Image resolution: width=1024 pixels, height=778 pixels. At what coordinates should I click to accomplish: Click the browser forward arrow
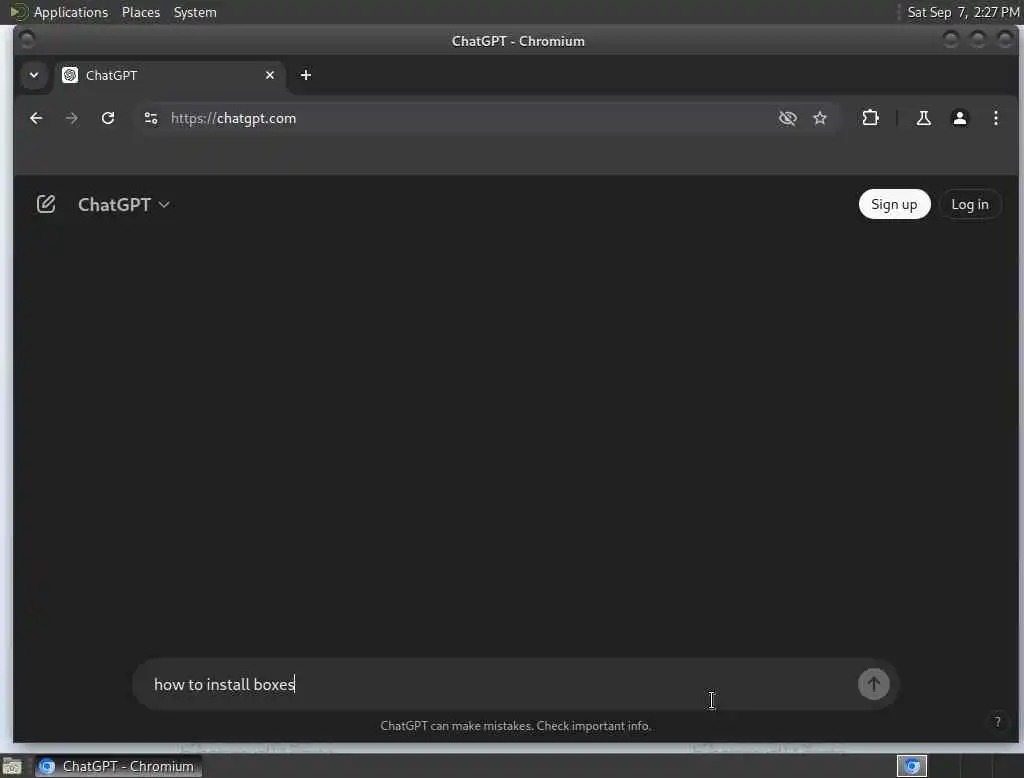coord(72,118)
